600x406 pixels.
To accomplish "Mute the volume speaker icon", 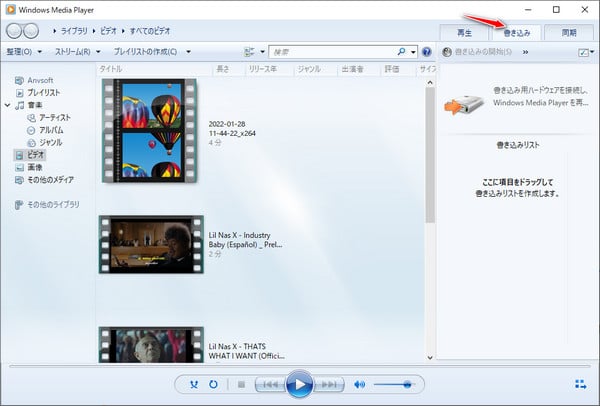I will coord(359,384).
